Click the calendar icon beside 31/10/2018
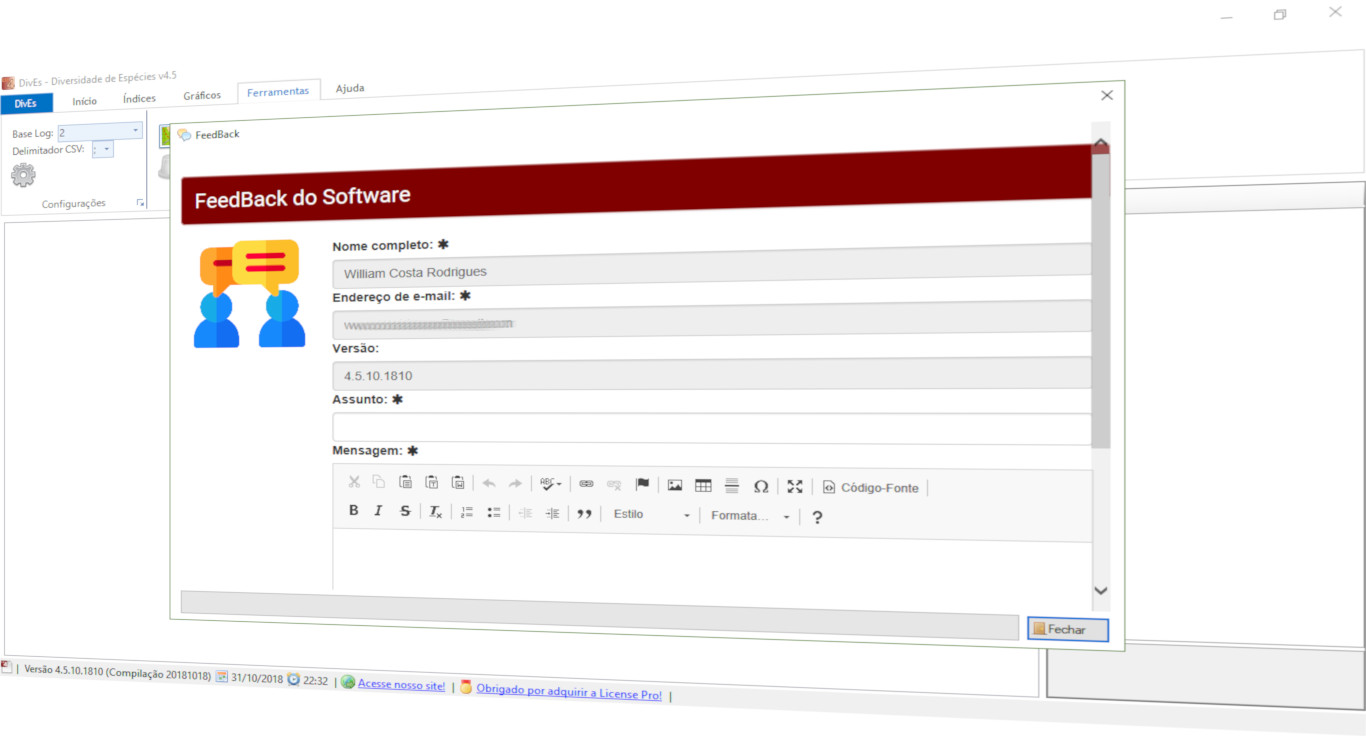 [222, 676]
